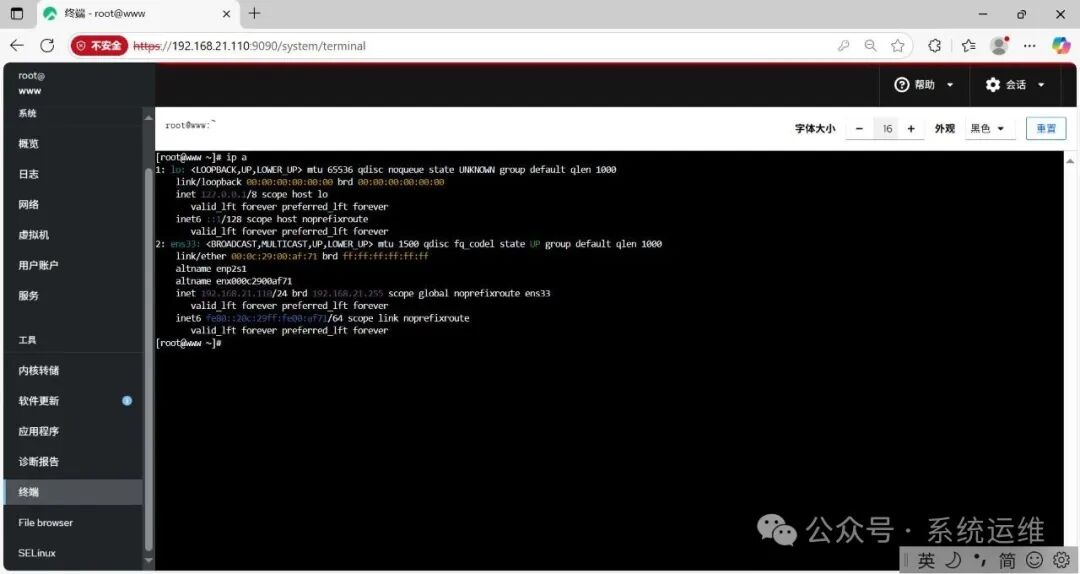Click the sidebar scrollbar up arrow
Viewport: 1080px width, 574px height.
pos(148,118)
